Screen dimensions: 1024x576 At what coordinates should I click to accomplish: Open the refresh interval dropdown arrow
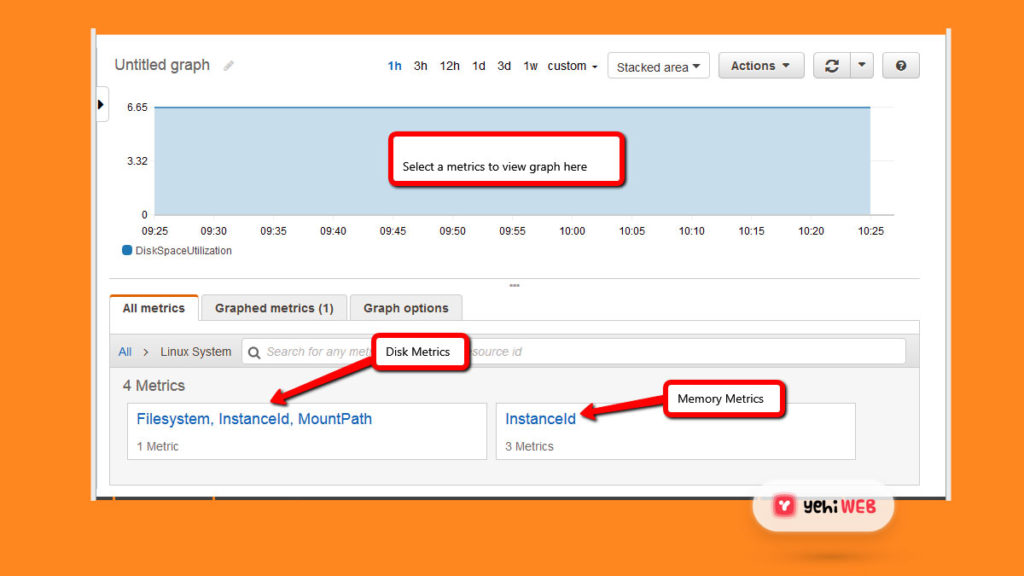point(862,66)
